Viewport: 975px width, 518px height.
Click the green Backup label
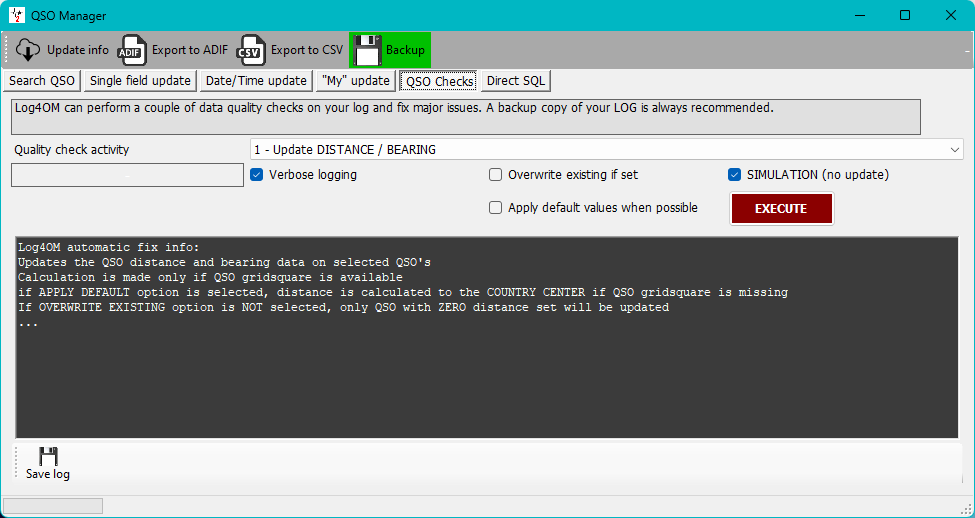[x=405, y=50]
